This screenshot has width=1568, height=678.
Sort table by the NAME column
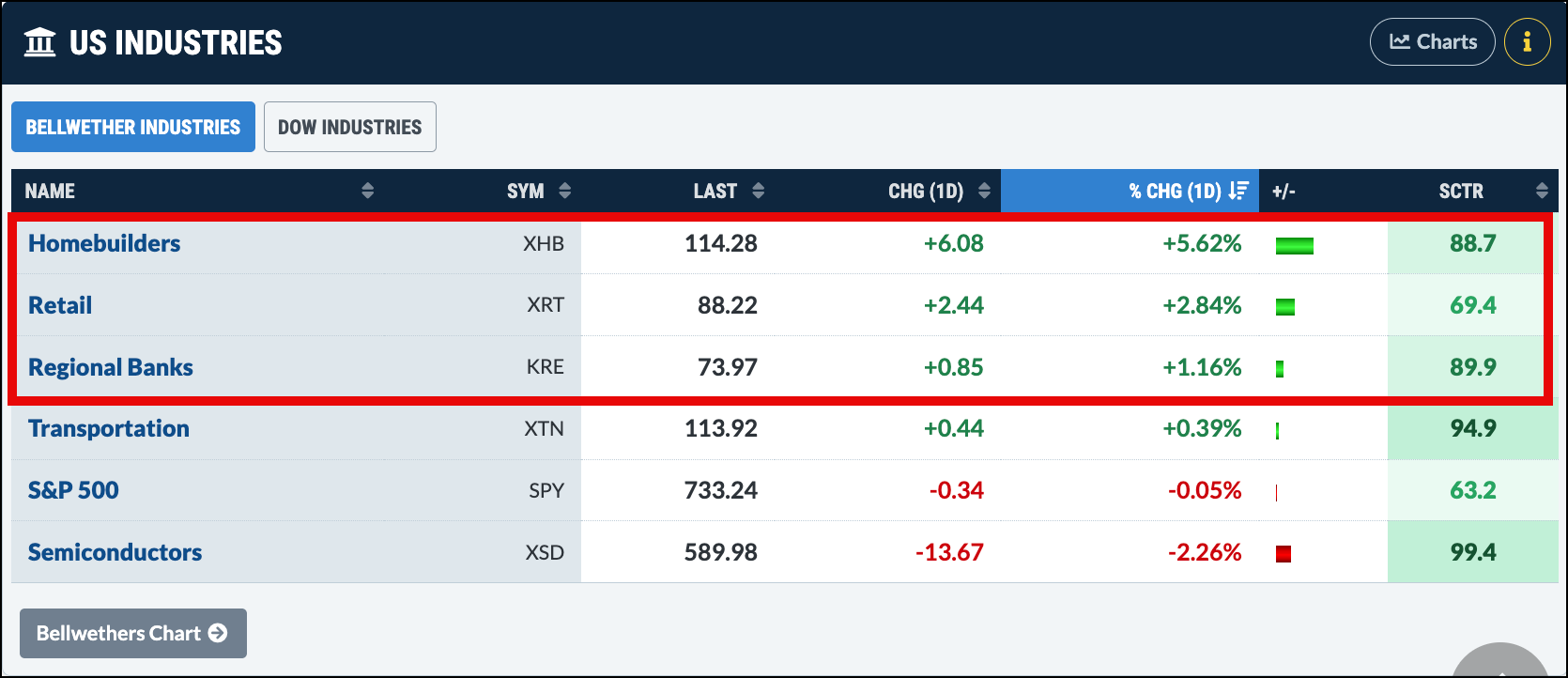coord(200,191)
